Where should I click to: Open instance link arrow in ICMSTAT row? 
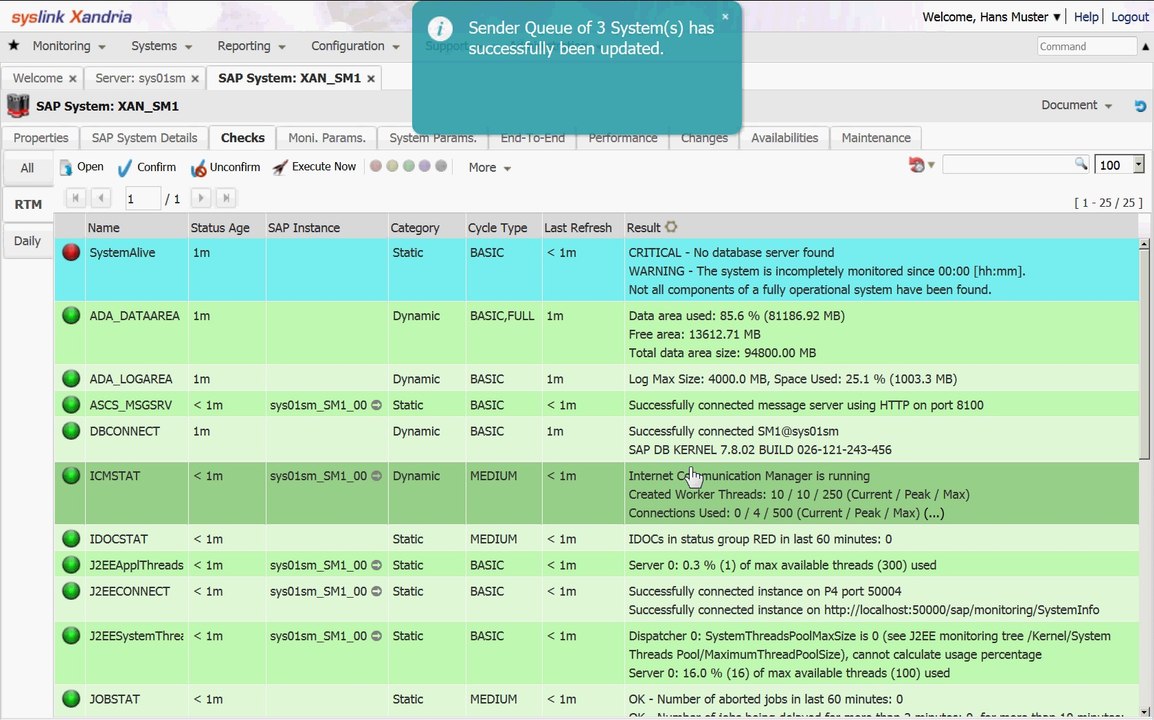tap(376, 476)
